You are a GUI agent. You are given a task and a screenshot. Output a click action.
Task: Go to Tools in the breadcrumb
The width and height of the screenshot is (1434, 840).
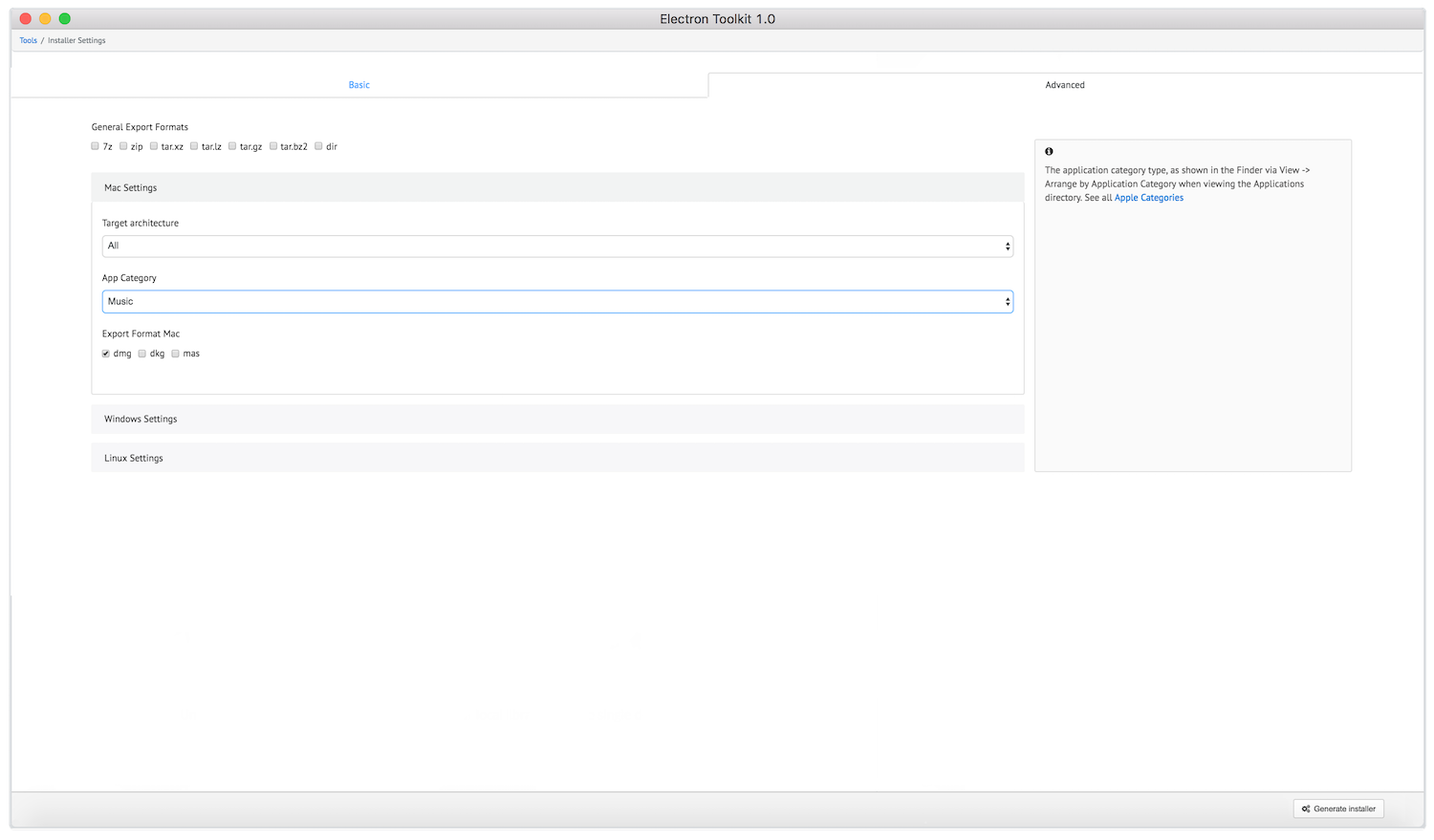coord(29,41)
